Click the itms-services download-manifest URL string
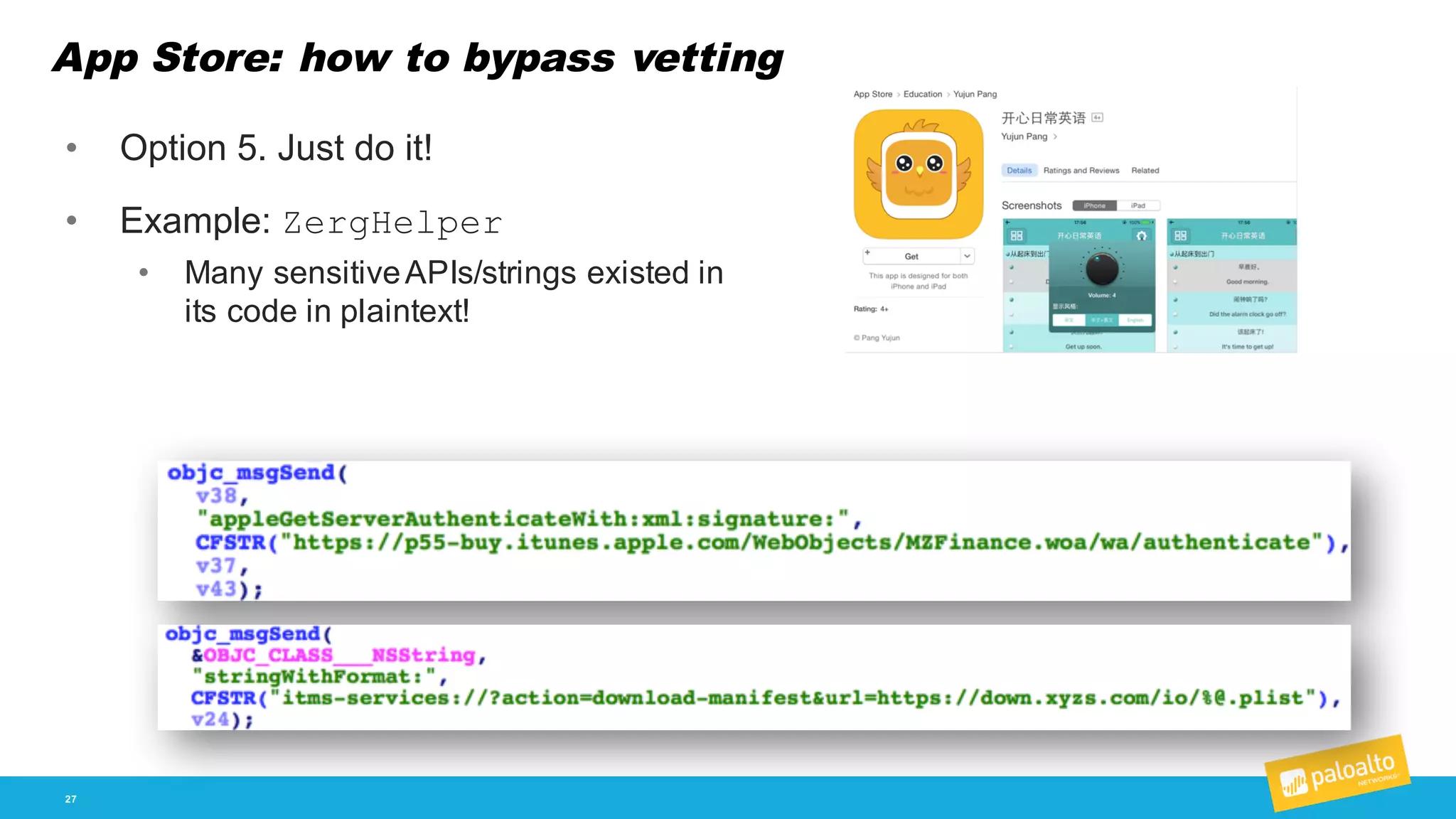 [x=792, y=698]
